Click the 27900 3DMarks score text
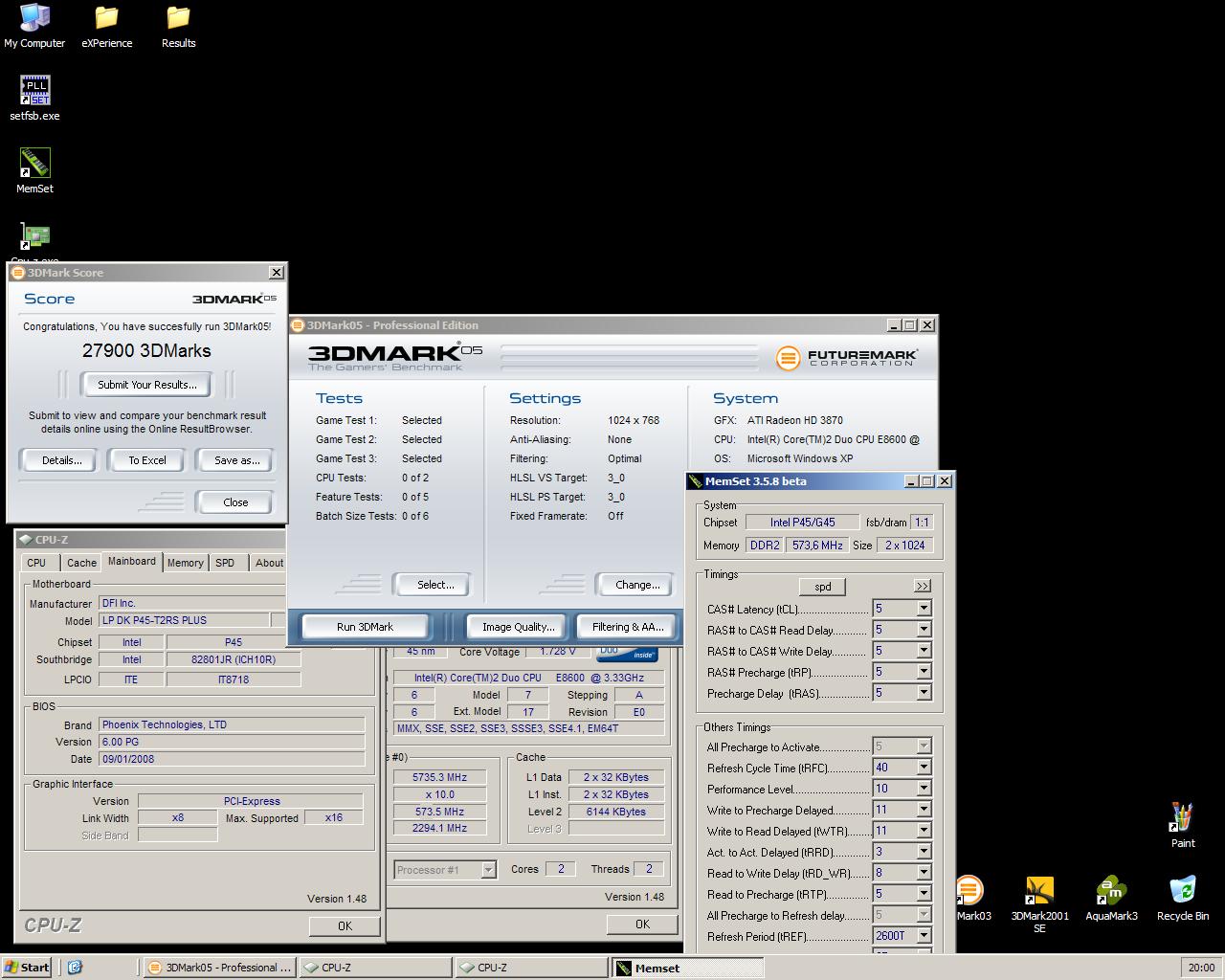Screen dimensions: 1225x980 point(146,350)
